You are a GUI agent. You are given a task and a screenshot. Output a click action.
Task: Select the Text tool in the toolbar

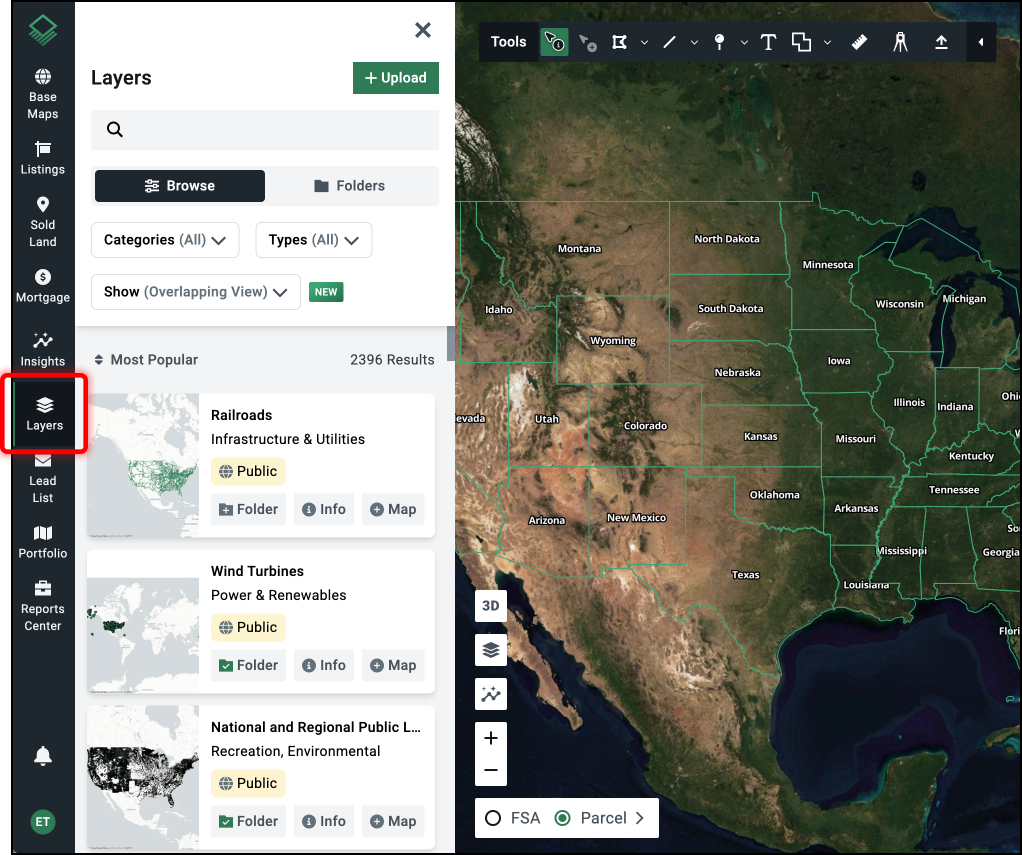coord(768,42)
